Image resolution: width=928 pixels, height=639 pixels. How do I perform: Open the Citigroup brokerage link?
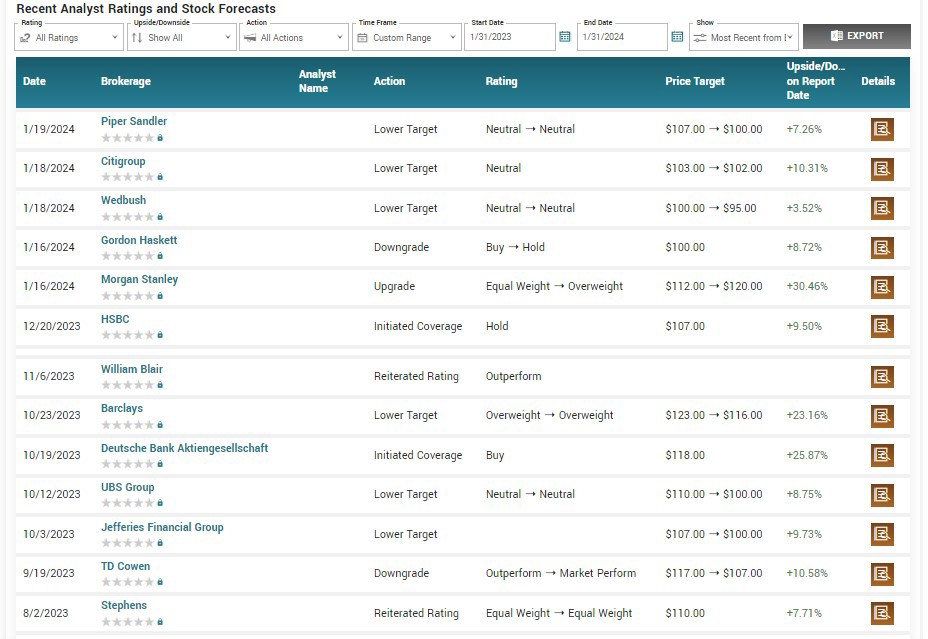[123, 161]
